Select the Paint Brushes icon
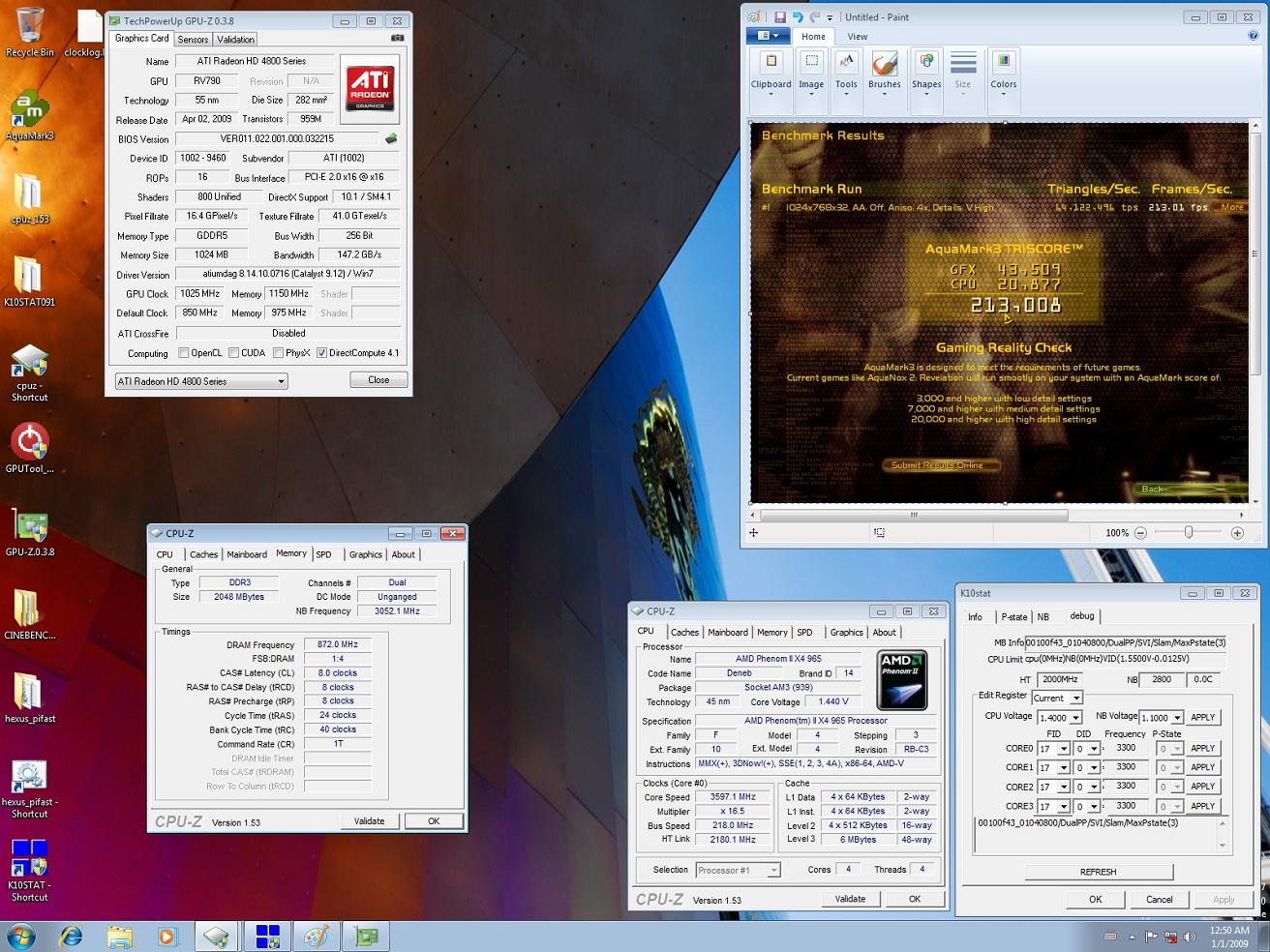The width and height of the screenshot is (1270, 952). click(x=885, y=73)
